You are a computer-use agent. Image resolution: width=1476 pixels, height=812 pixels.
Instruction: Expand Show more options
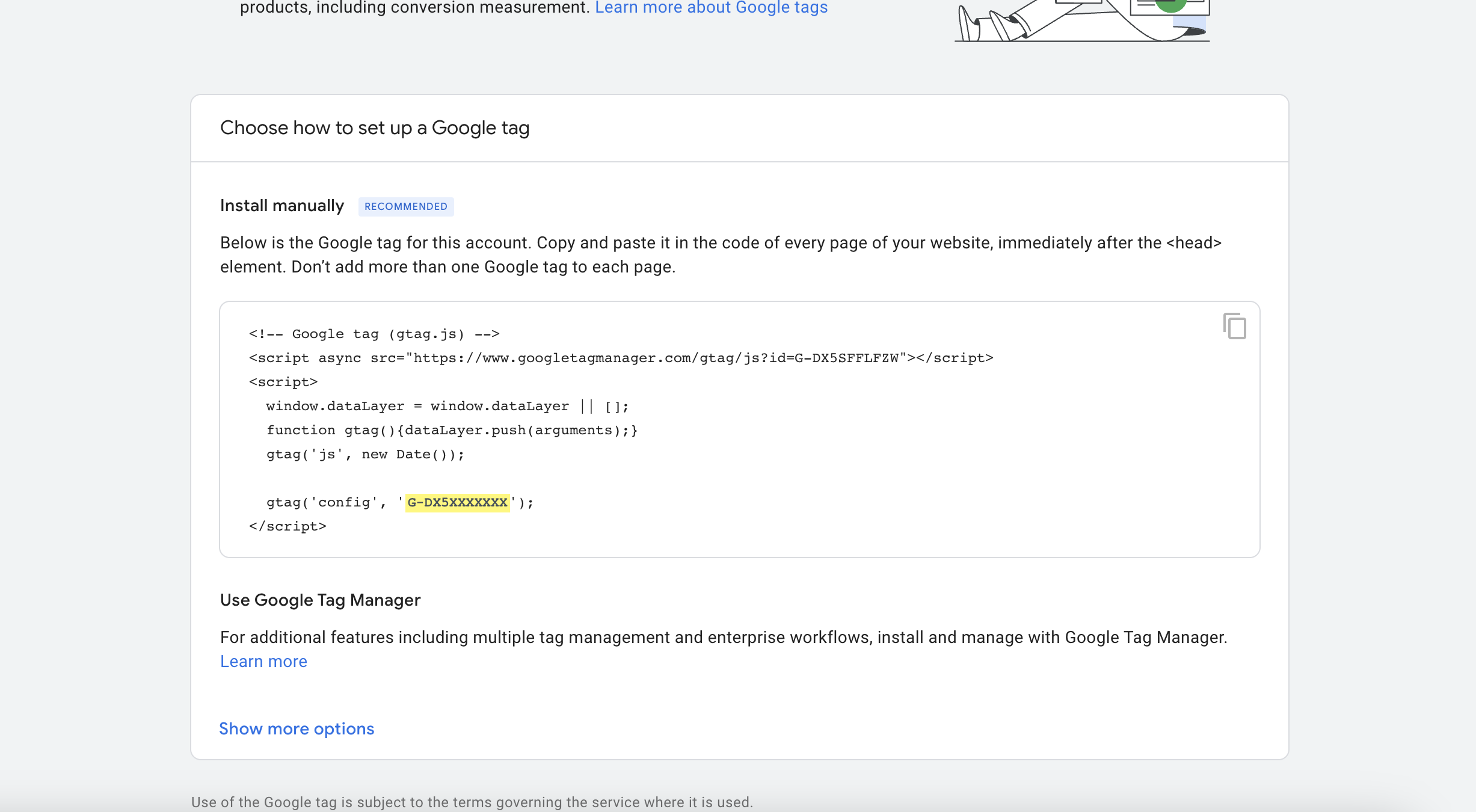pyautogui.click(x=296, y=728)
